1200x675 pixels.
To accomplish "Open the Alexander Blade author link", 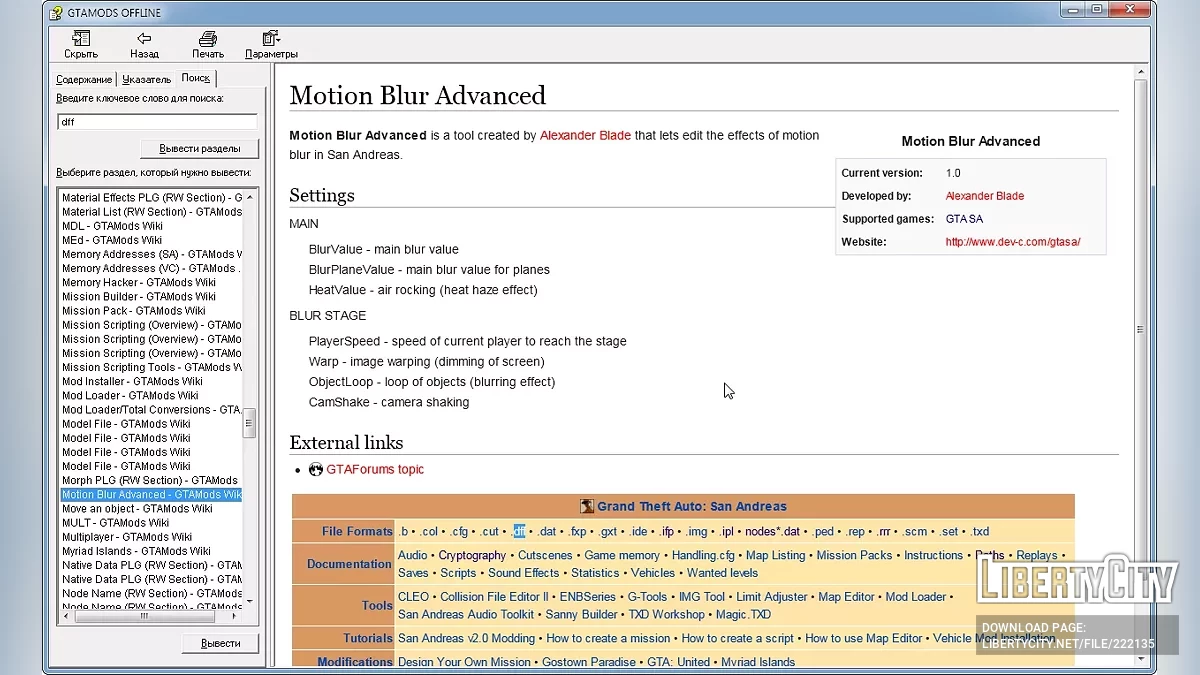I will click(585, 135).
